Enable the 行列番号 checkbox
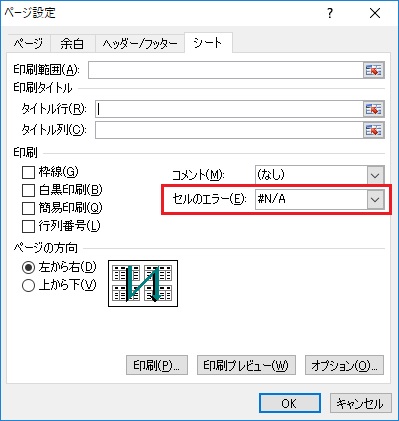Viewport: 399px width, 421px height. pos(28,227)
